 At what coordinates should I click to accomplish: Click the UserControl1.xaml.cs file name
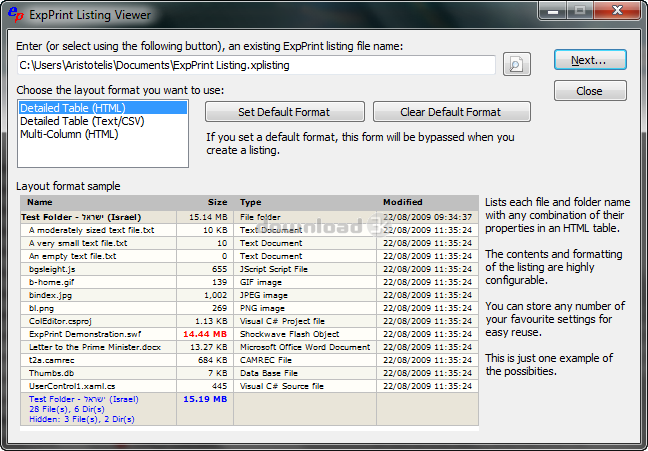pos(72,386)
